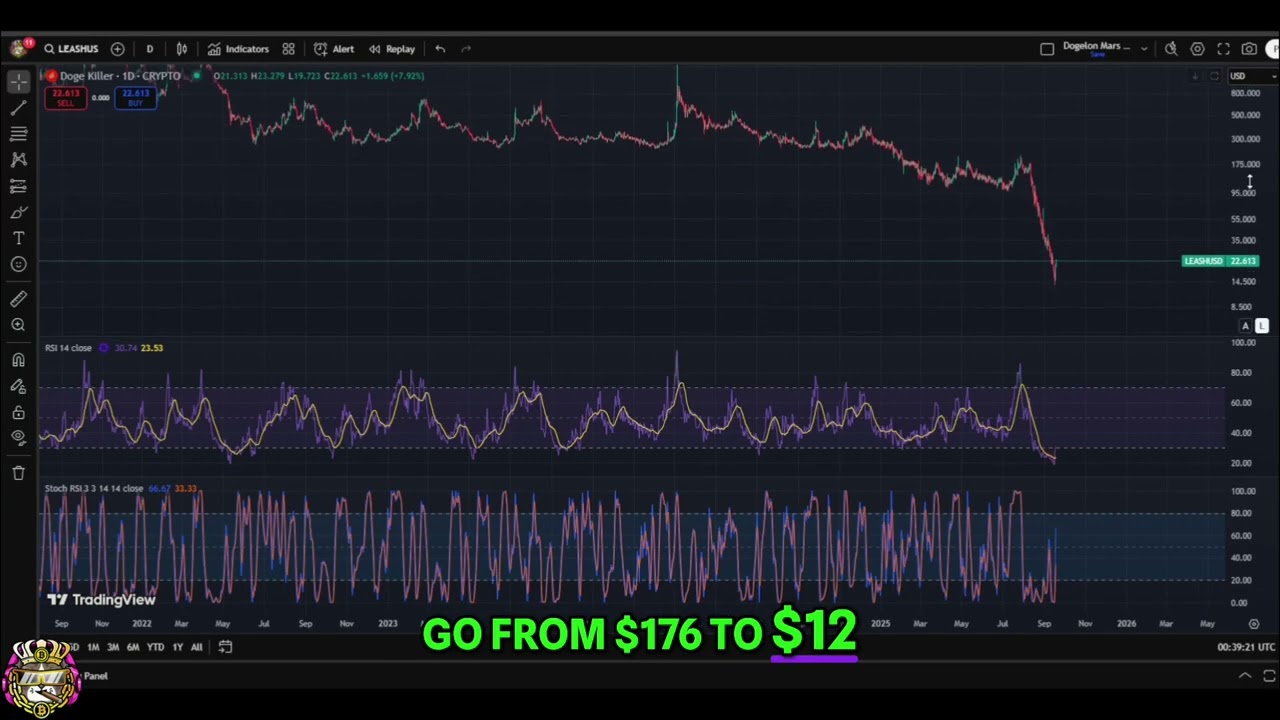Select the All date range
The width and height of the screenshot is (1280, 720).
pyautogui.click(x=196, y=647)
